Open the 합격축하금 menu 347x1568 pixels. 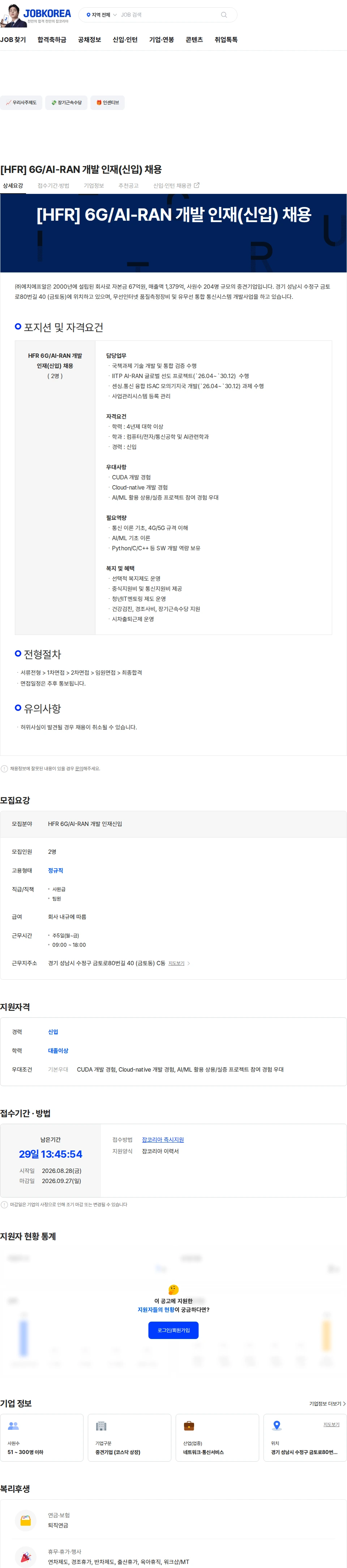[52, 39]
